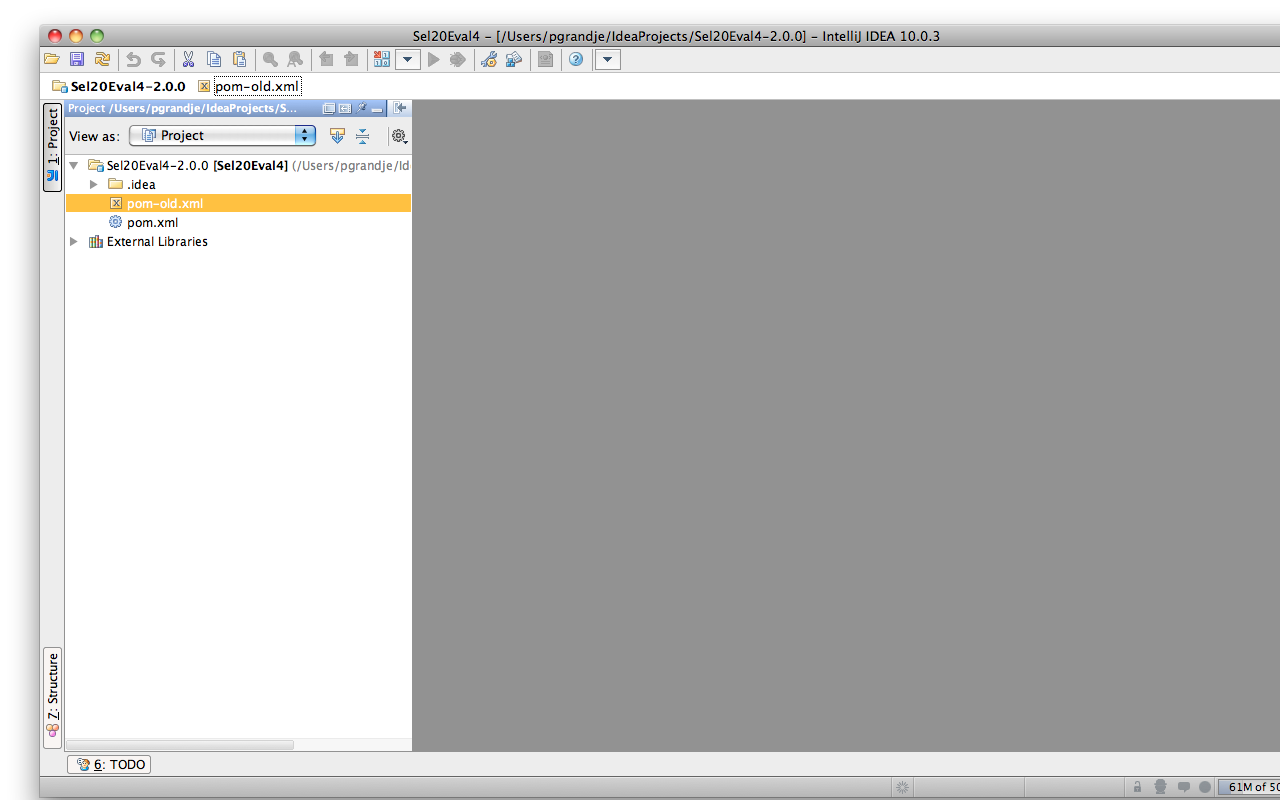Expand the .idea folder
The image size is (1280, 800).
point(94,184)
